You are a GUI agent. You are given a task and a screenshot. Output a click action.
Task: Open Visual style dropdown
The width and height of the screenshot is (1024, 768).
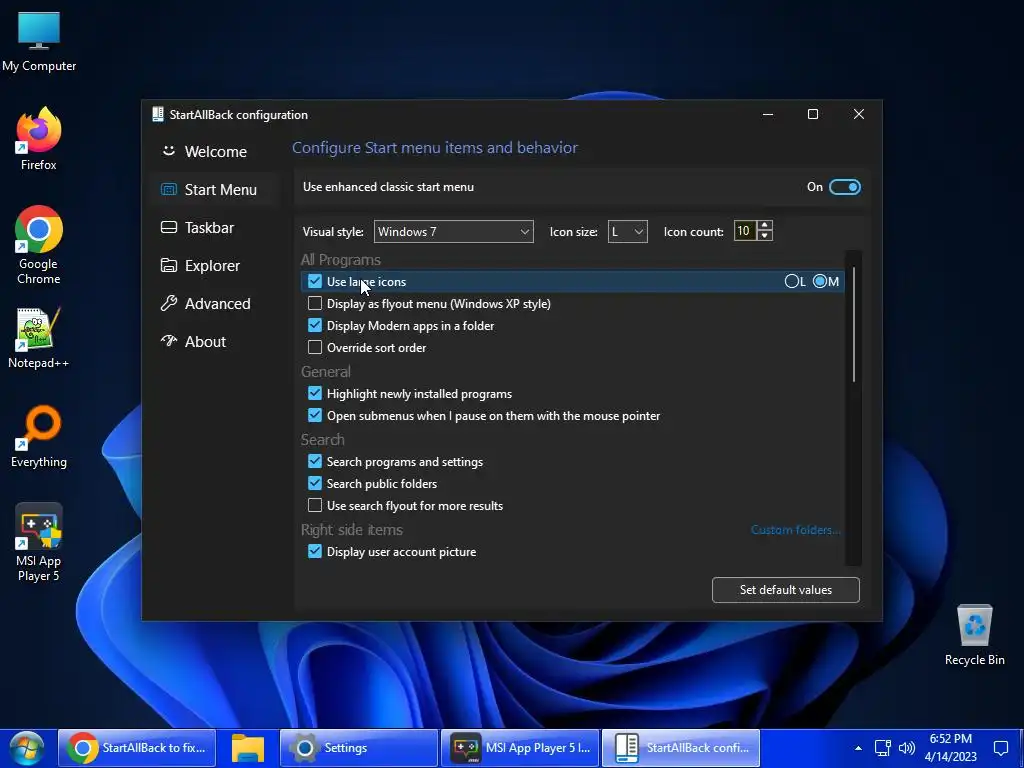click(x=453, y=232)
